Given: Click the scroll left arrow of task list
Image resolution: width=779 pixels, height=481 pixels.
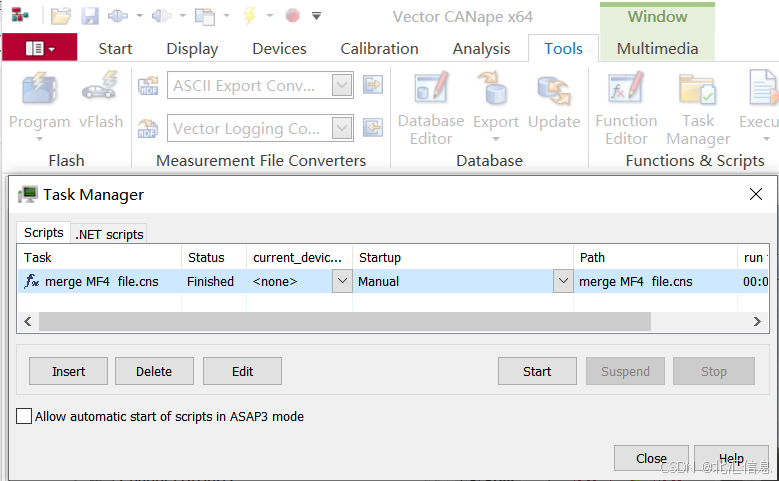Looking at the screenshot, I should point(28,321).
